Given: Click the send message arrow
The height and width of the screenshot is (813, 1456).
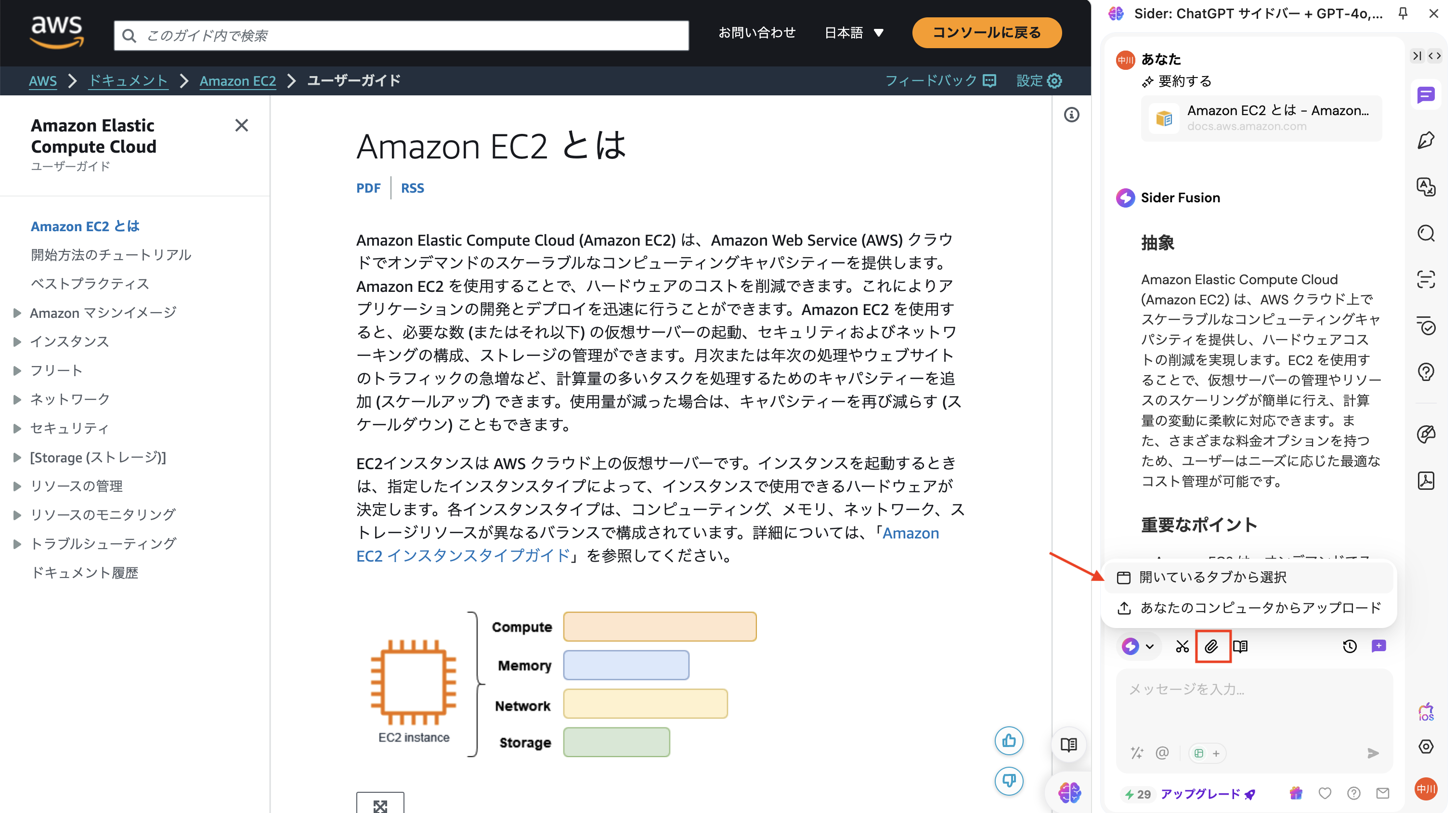Looking at the screenshot, I should click(x=1373, y=753).
